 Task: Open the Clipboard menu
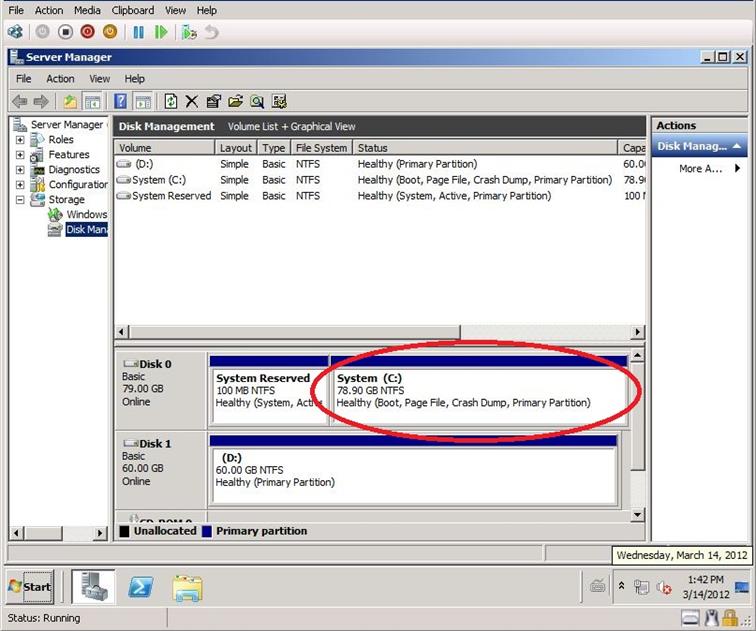(x=132, y=10)
